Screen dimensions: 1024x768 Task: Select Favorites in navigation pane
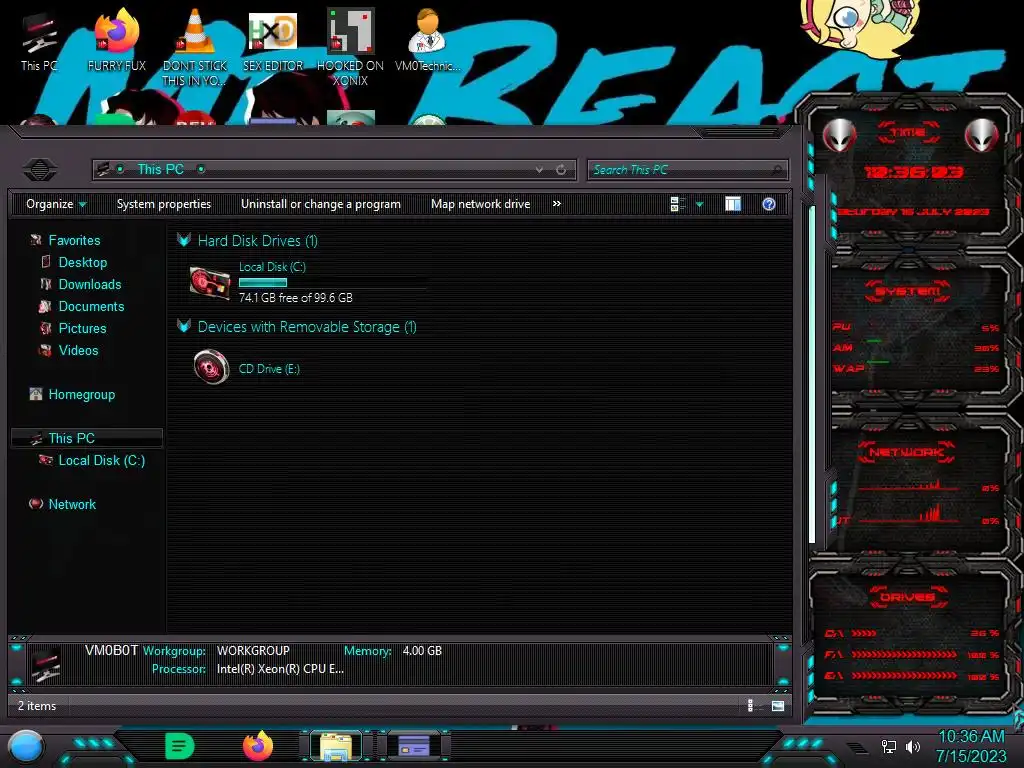(x=74, y=240)
